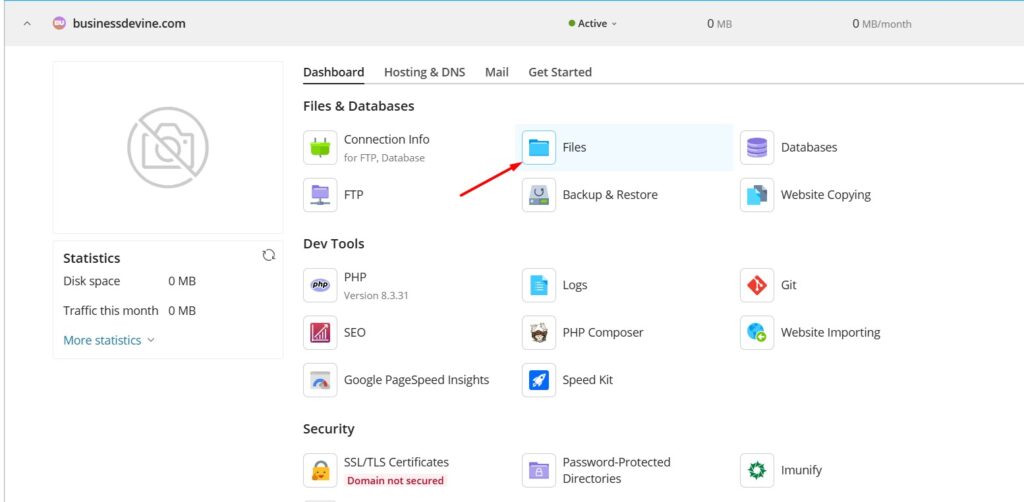The height and width of the screenshot is (502, 1024).
Task: Click the Domain not secured badge
Action: [395, 480]
